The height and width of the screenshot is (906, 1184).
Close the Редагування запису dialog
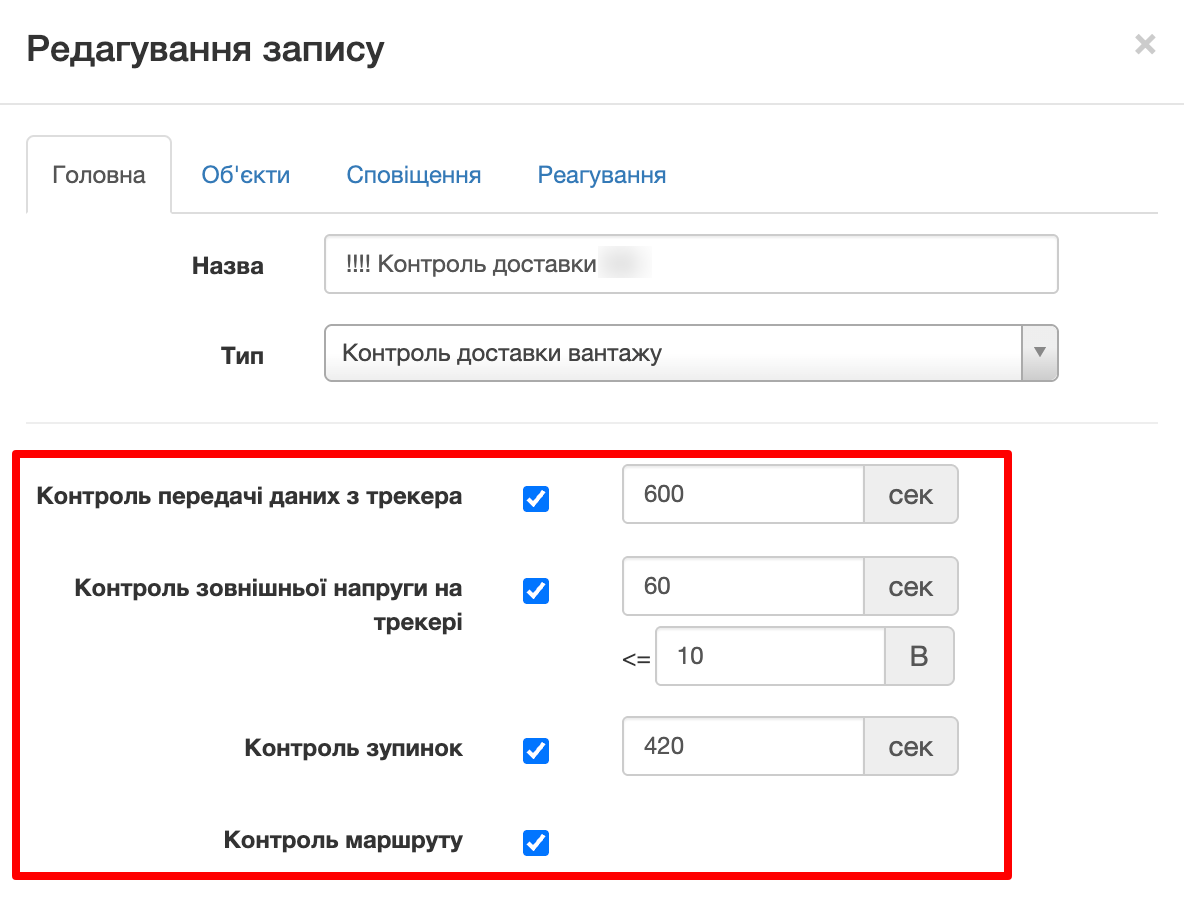[x=1145, y=45]
